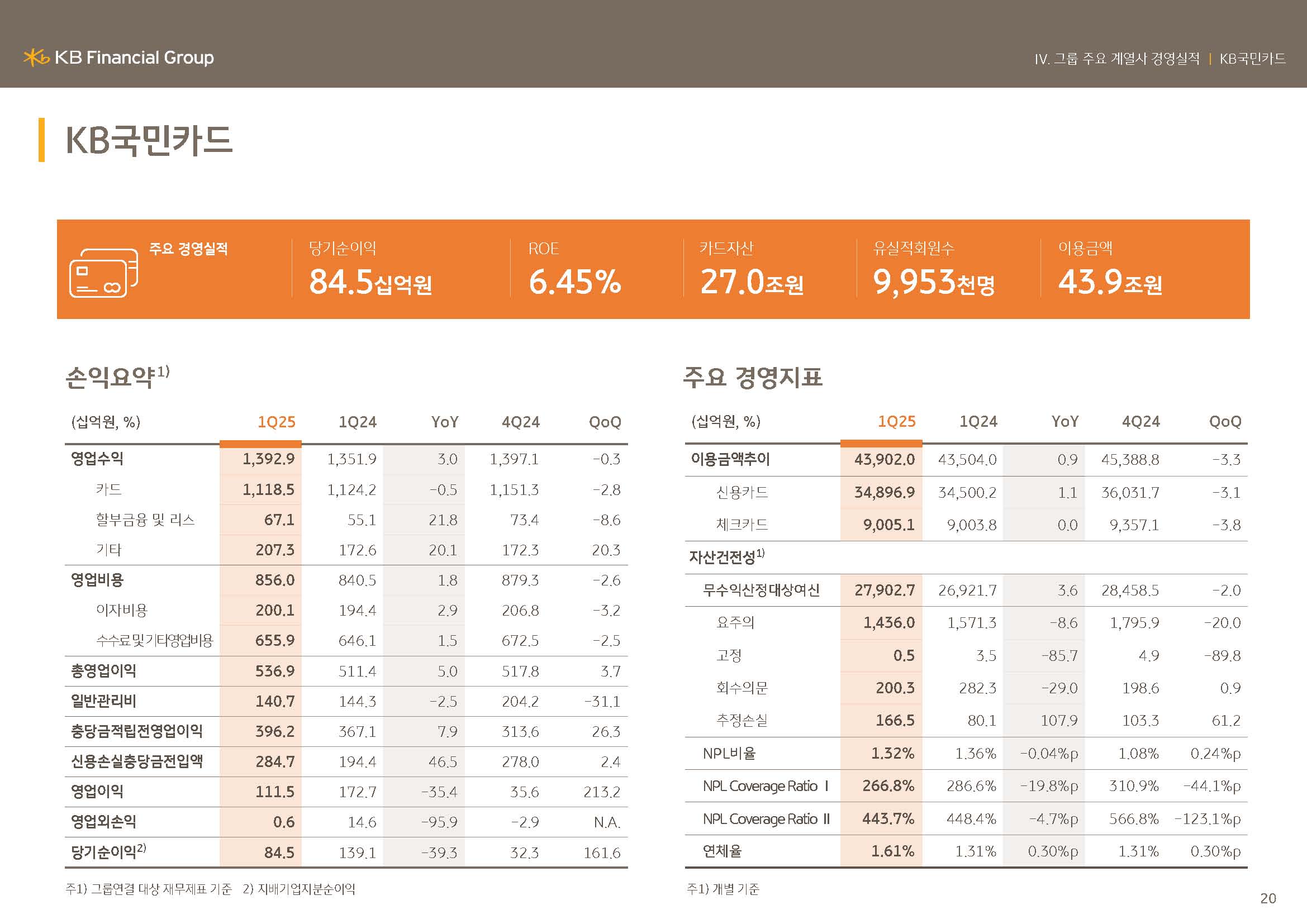1307x924 pixels.
Task: Click the 1.61% 연체율 value cell
Action: pos(892,851)
